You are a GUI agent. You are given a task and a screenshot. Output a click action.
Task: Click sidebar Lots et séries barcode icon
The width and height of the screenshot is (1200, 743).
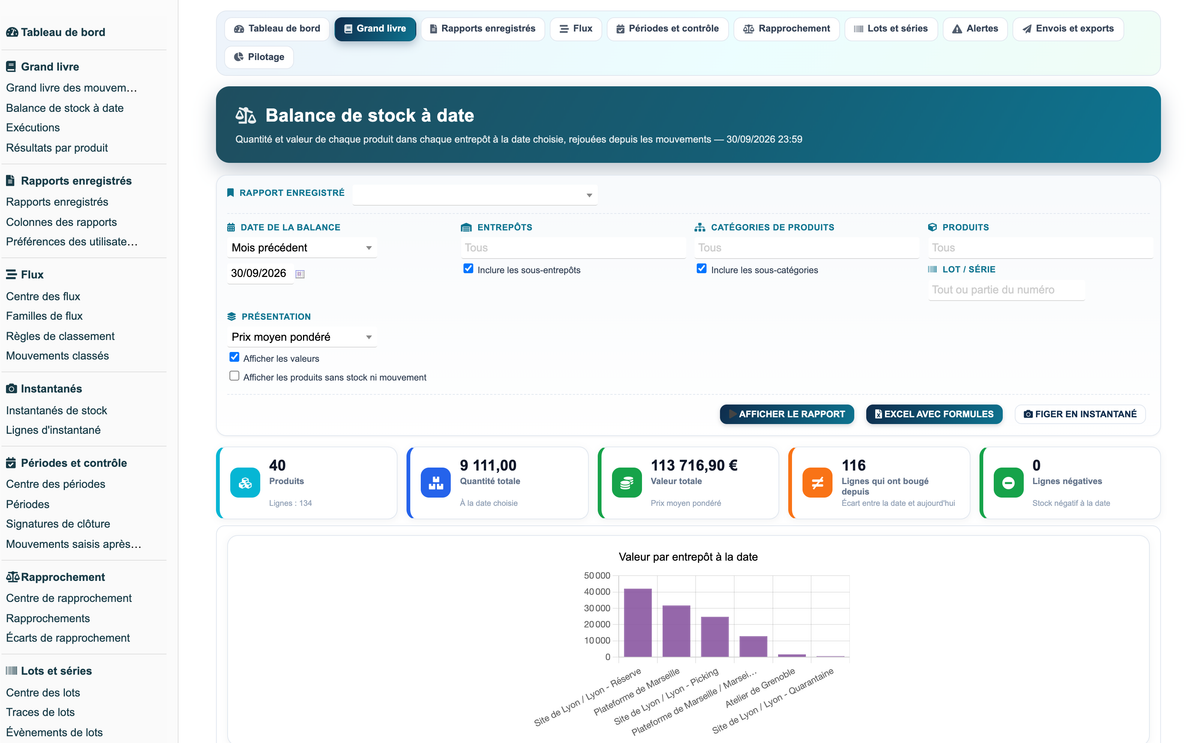(x=12, y=672)
